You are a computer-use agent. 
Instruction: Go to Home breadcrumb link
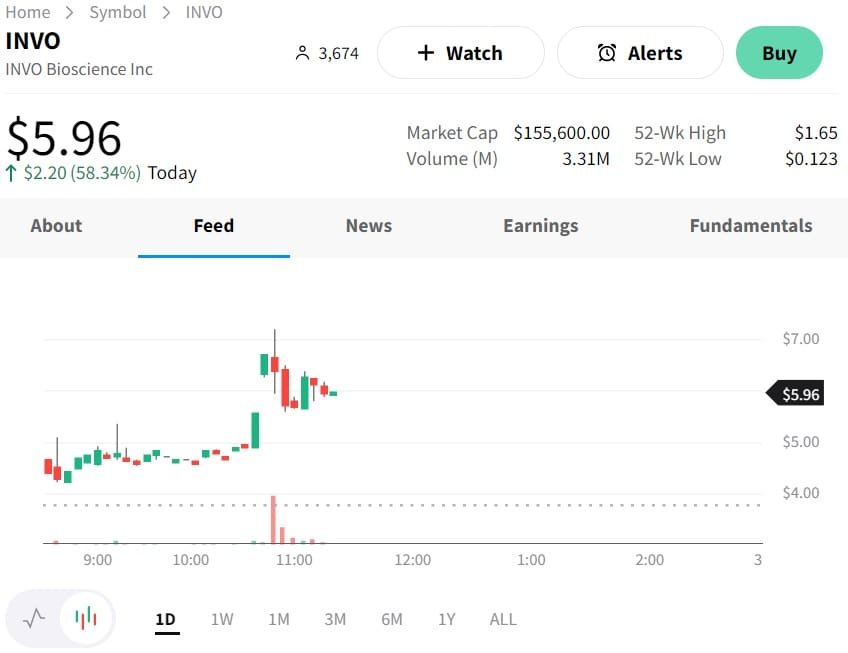tap(27, 12)
